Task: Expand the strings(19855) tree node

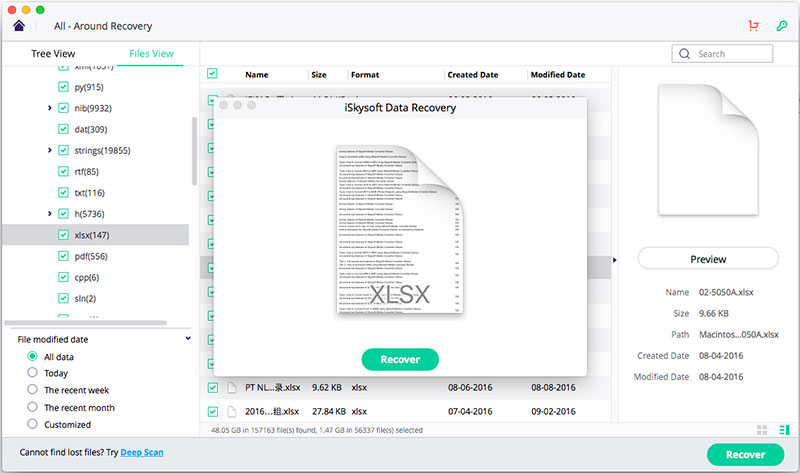Action: [x=49, y=151]
